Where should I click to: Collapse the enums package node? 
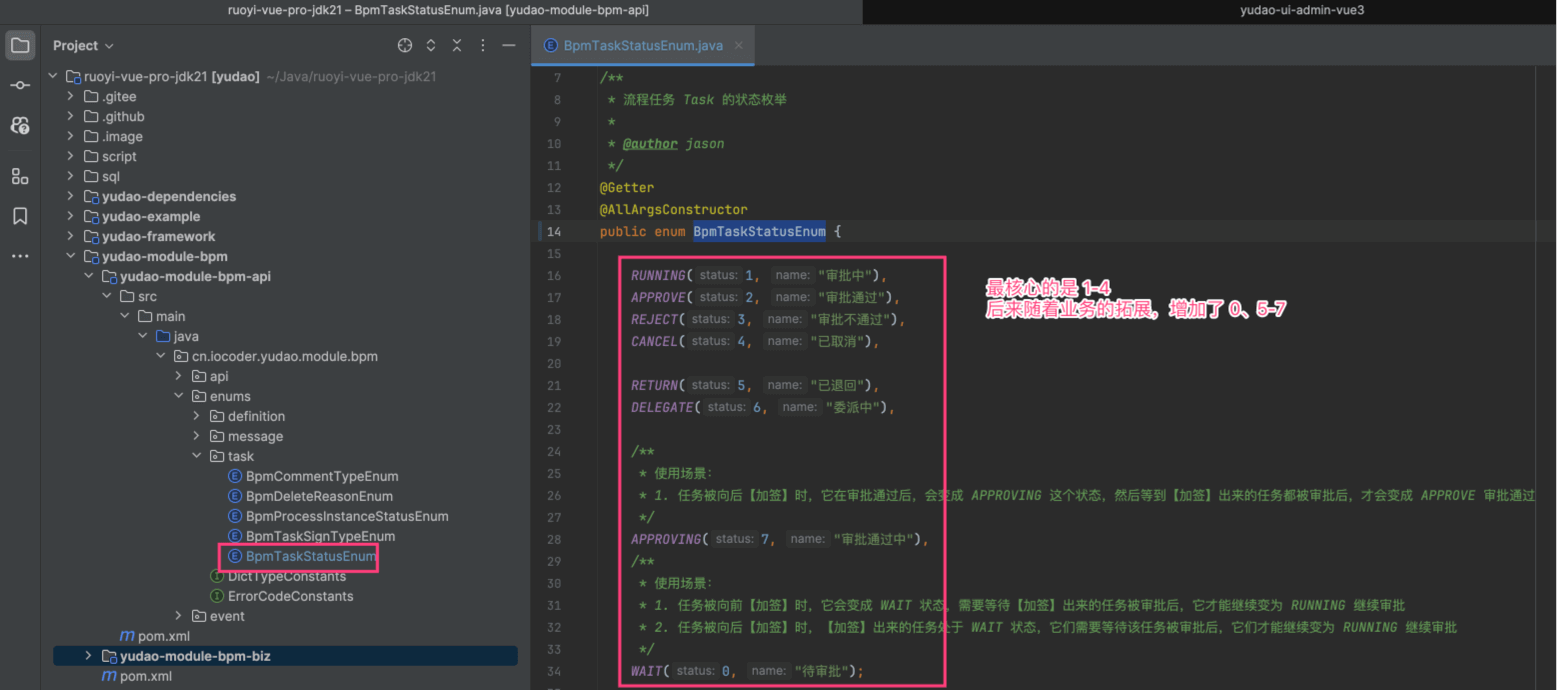178,396
